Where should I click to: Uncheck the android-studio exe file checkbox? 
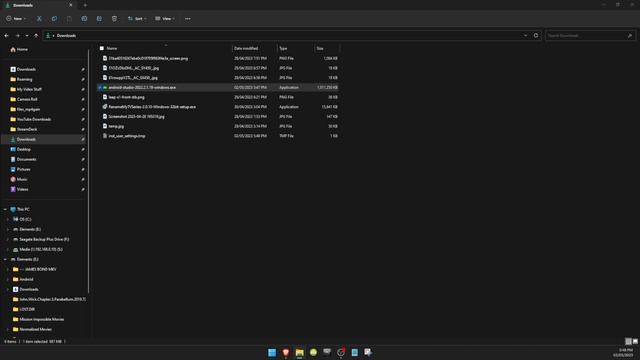100,87
